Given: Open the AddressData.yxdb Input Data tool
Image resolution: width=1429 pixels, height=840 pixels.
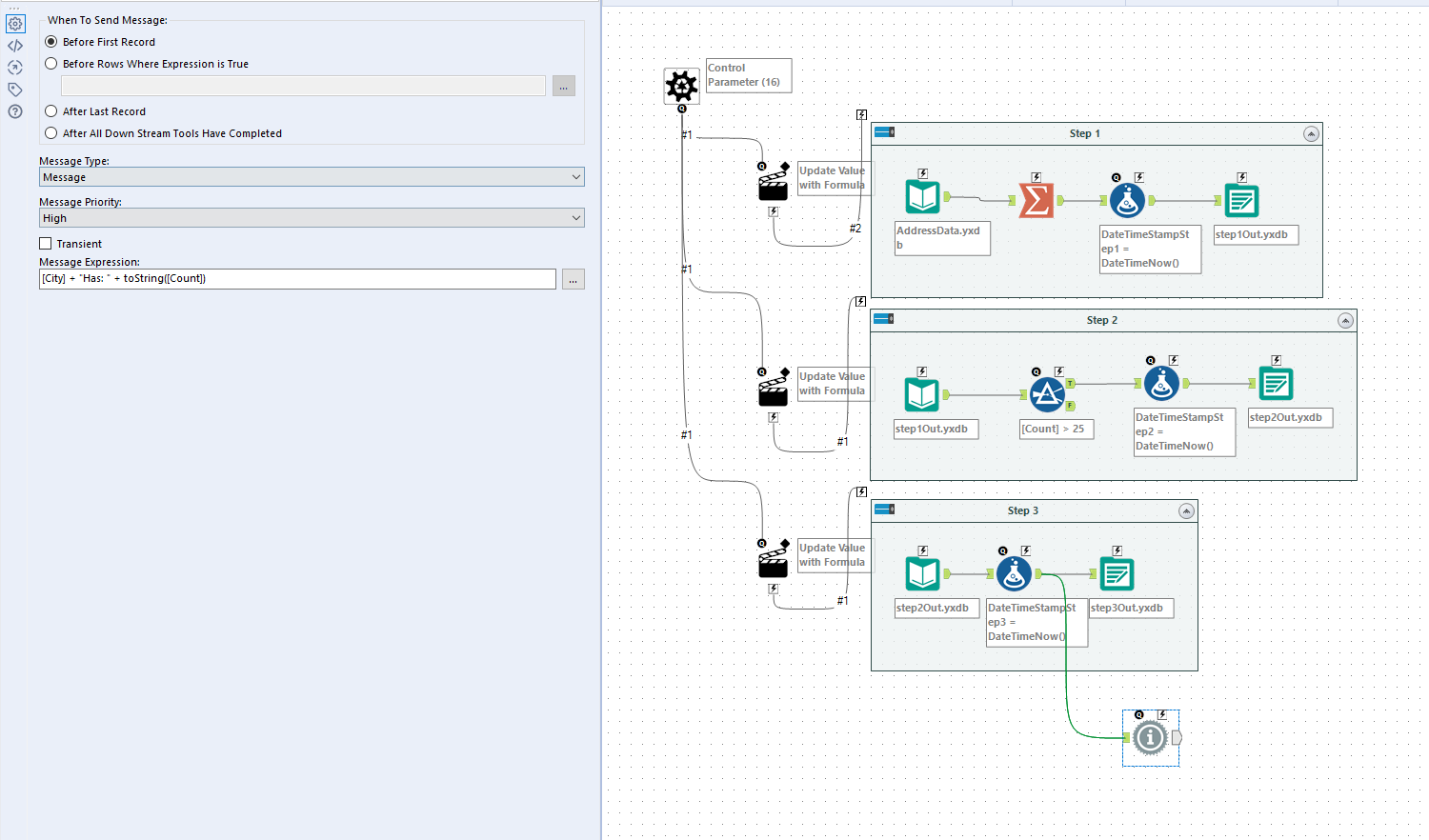Looking at the screenshot, I should click(x=922, y=195).
